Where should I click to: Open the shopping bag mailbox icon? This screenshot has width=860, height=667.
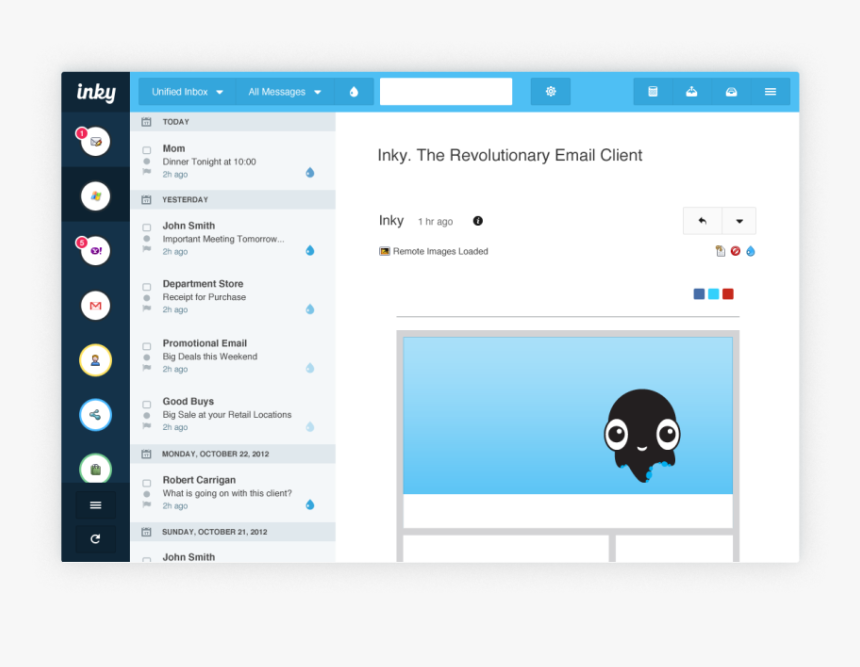click(x=95, y=469)
